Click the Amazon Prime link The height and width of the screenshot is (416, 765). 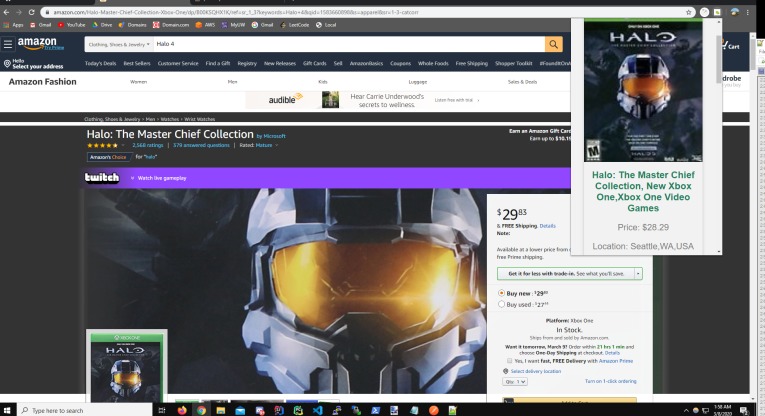point(616,361)
